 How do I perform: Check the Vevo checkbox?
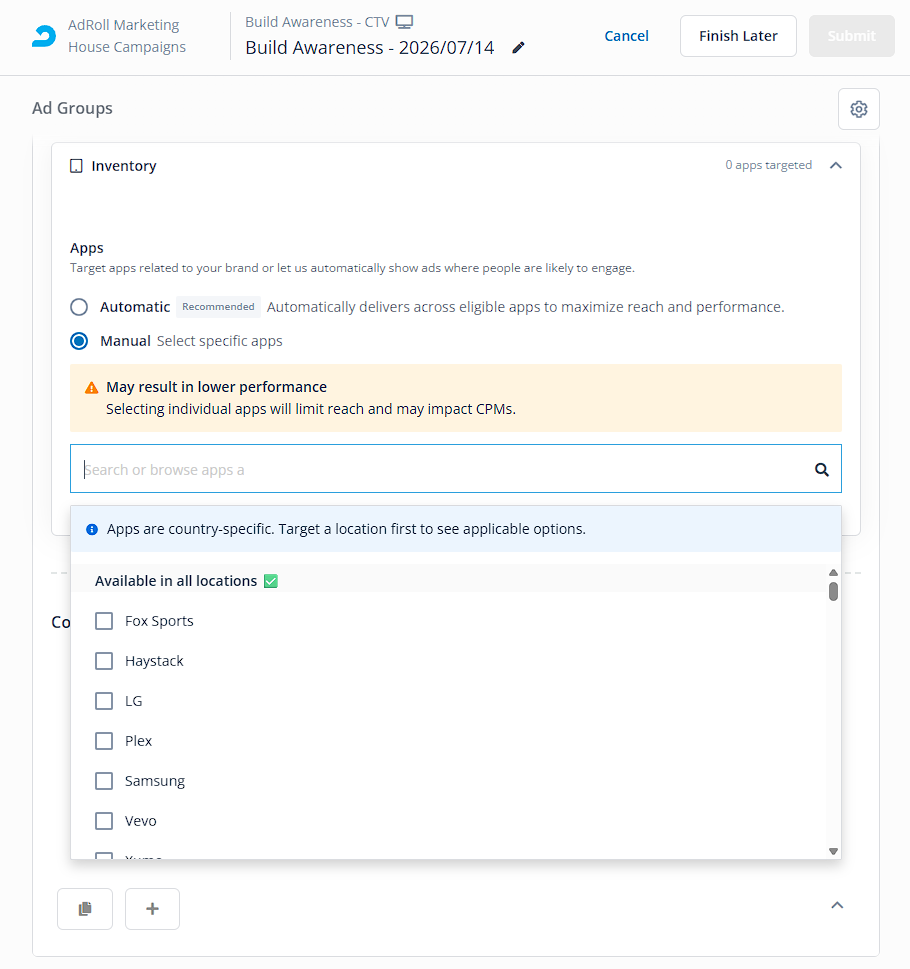coord(104,821)
